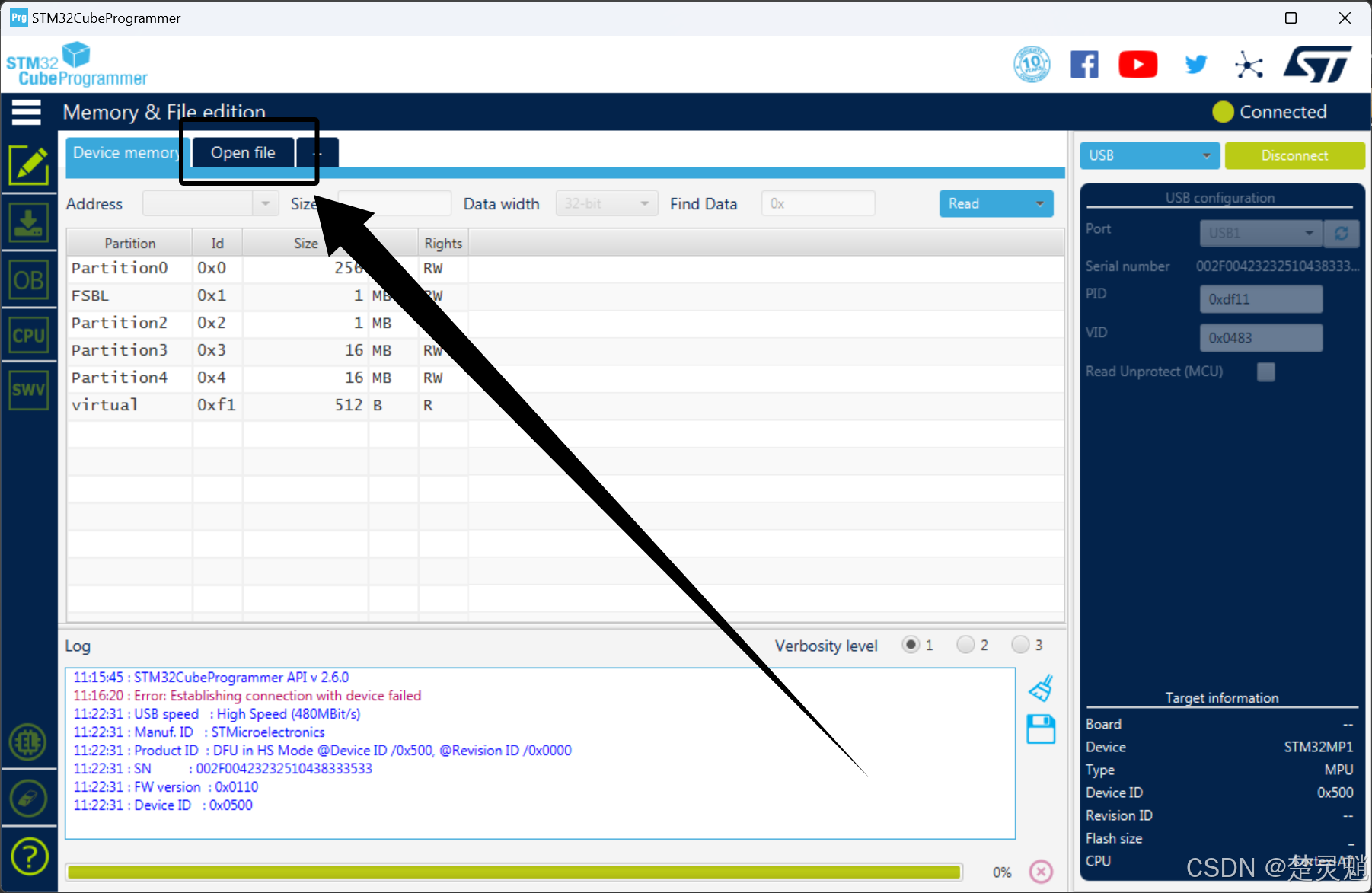Clear the log with broom icon
The width and height of the screenshot is (1372, 893).
click(x=1041, y=688)
